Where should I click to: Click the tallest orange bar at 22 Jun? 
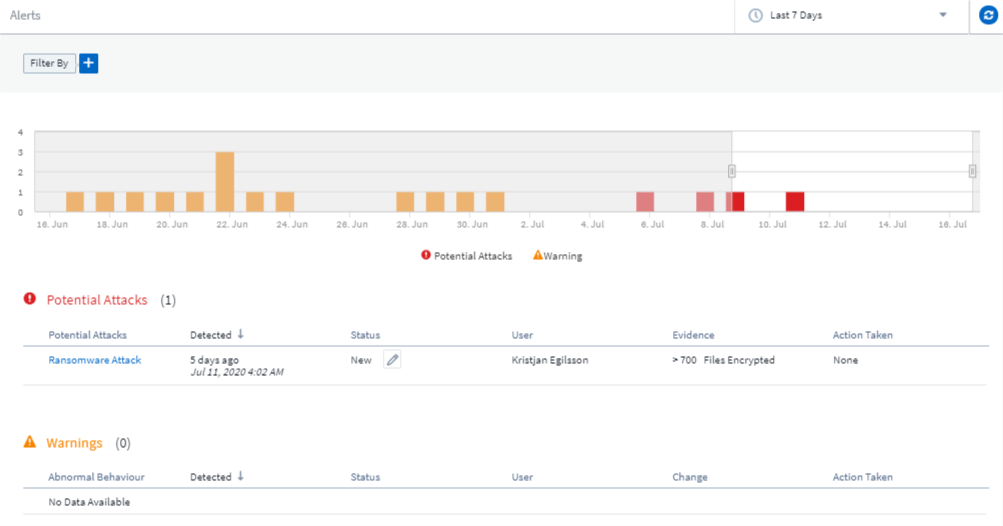point(225,182)
